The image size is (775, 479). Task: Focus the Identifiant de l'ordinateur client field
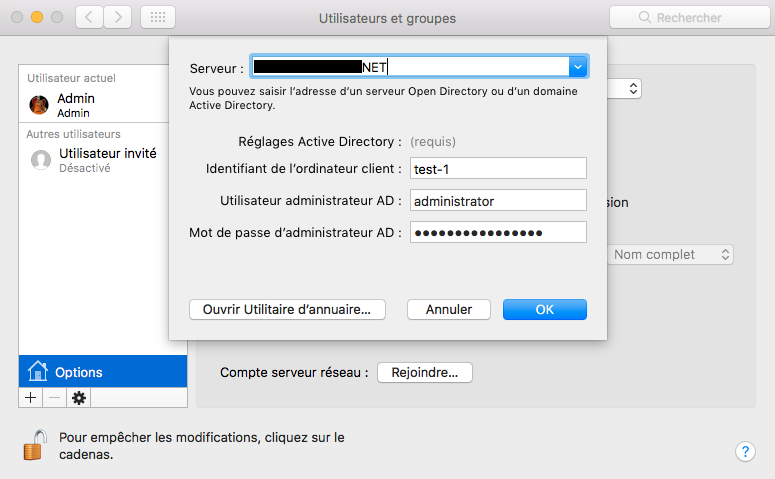coord(498,169)
